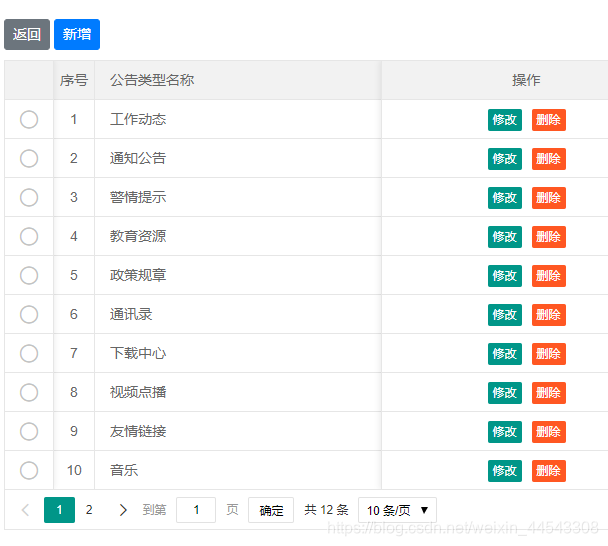608x546 pixels.
Task: Click 删除 for 政策规章
Action: [x=549, y=276]
